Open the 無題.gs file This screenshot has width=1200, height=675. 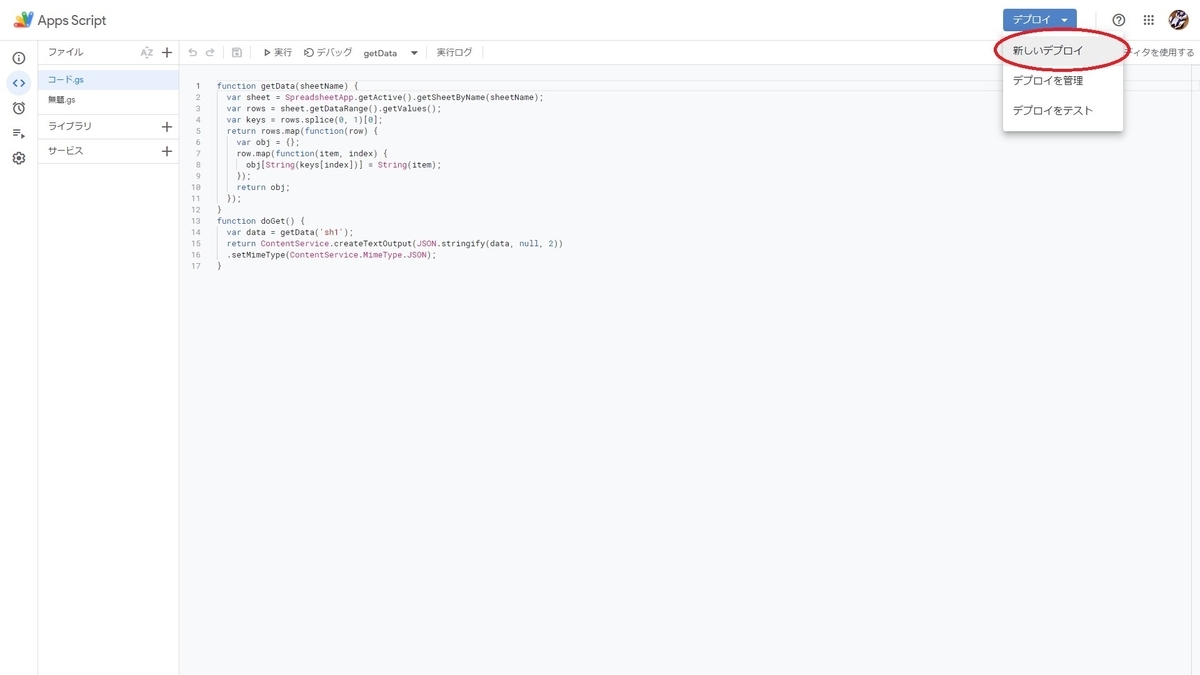(108, 100)
